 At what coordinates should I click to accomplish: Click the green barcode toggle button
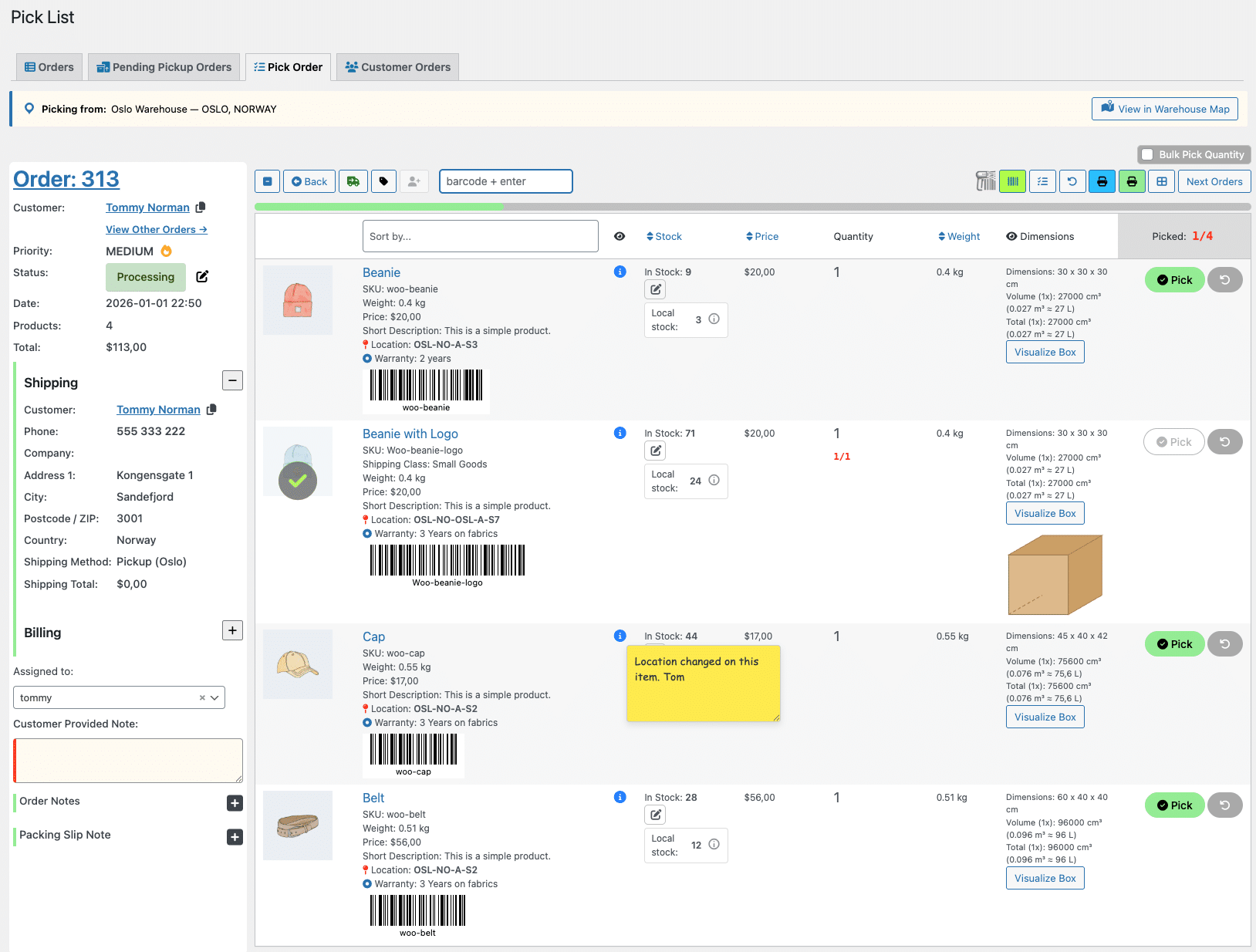point(1012,181)
